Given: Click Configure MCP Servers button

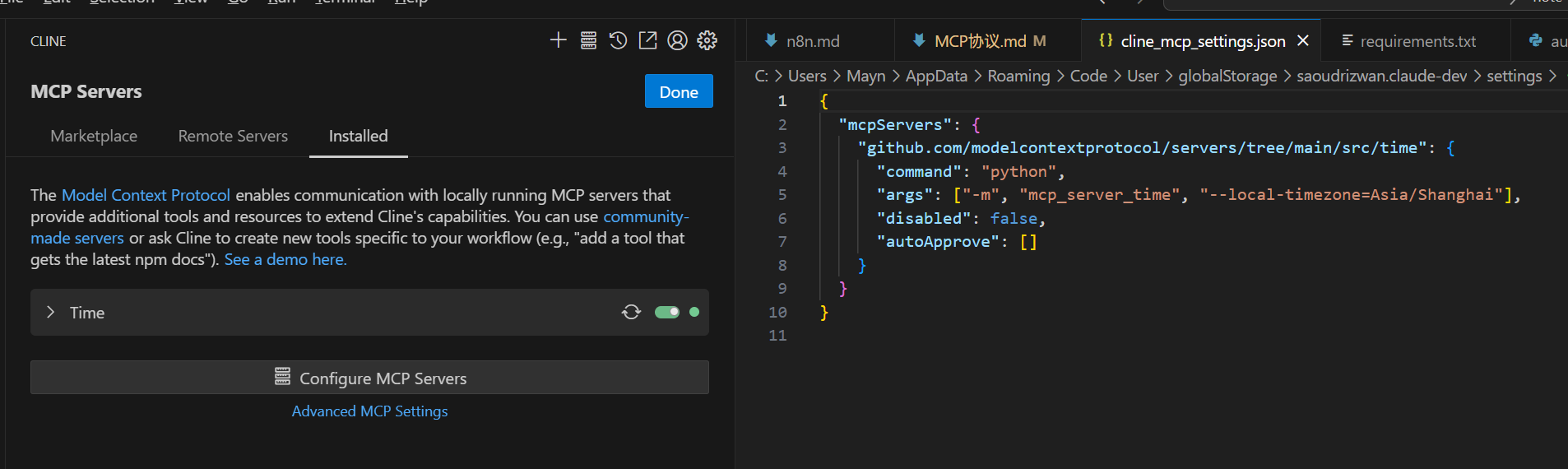Looking at the screenshot, I should click(369, 378).
